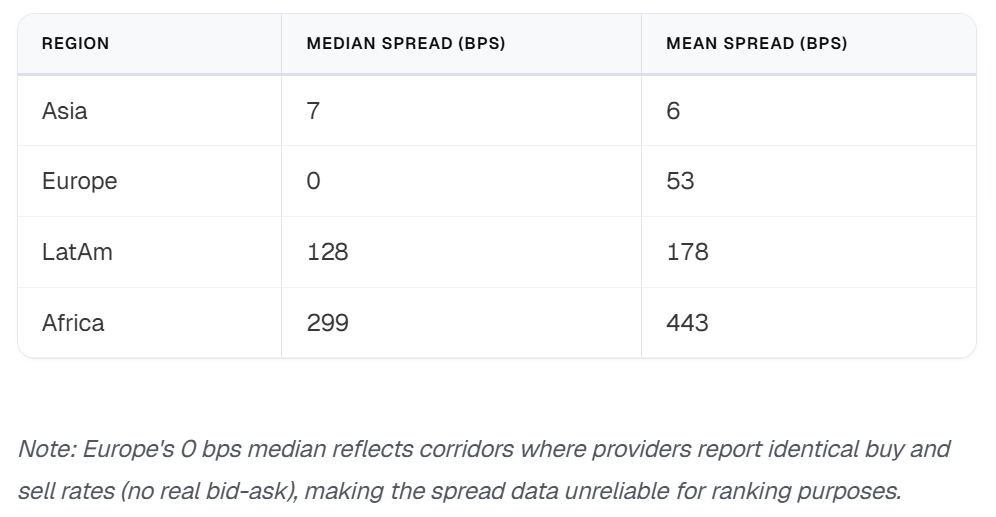The width and height of the screenshot is (996, 517).
Task: Select the LatAm region cell
Action: (x=77, y=252)
